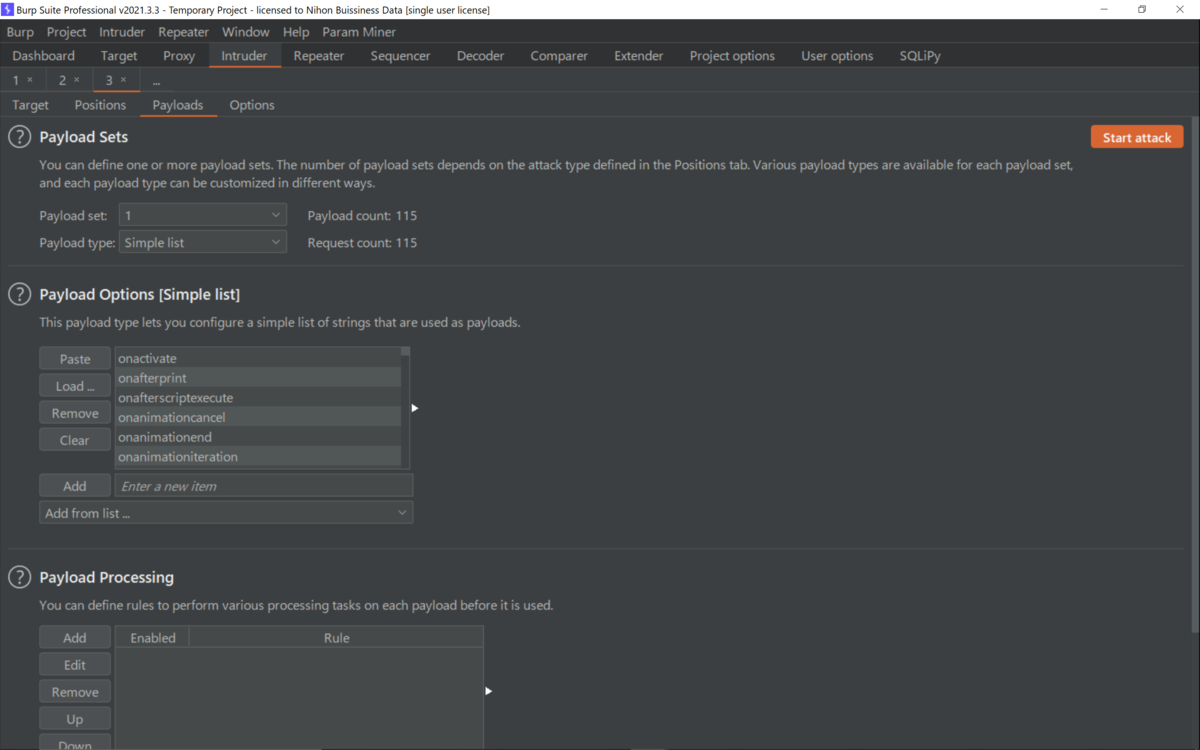Click the Up button
The height and width of the screenshot is (750, 1200).
(x=75, y=719)
